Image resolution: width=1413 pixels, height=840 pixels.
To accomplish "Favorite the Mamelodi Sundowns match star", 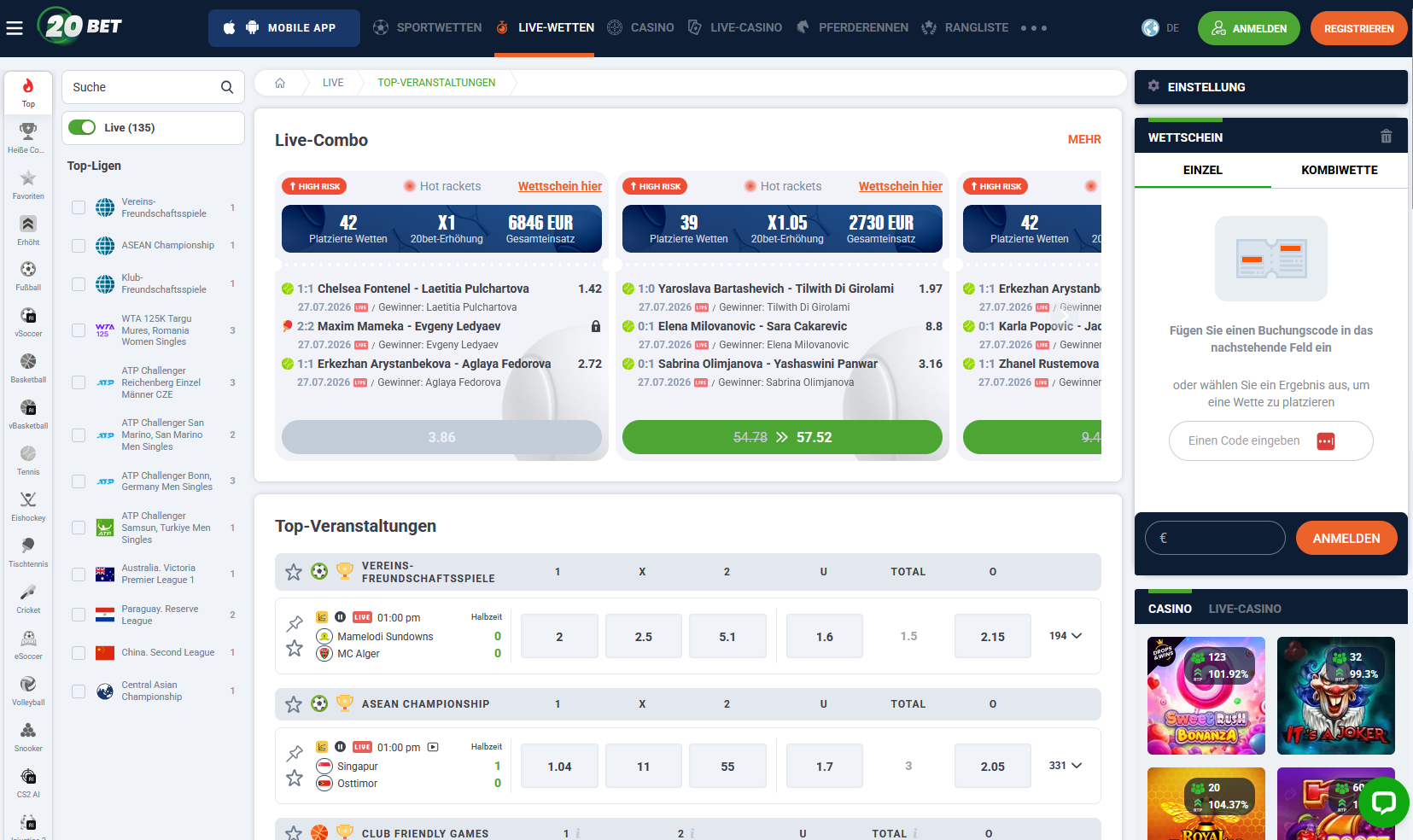I will coord(295,649).
